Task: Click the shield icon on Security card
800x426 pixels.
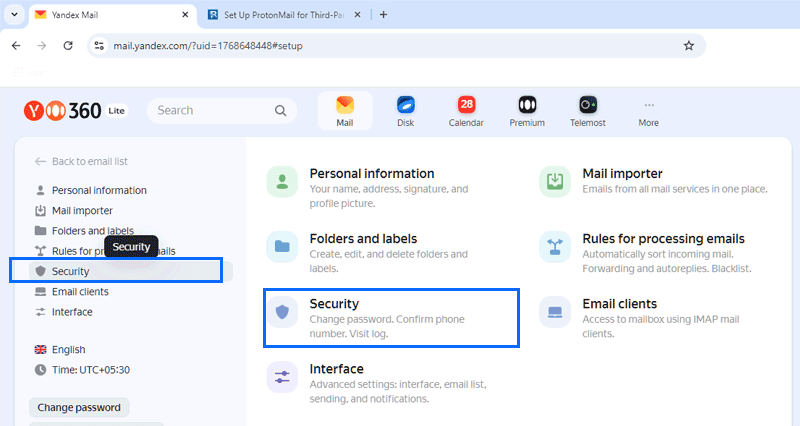Action: pos(282,312)
